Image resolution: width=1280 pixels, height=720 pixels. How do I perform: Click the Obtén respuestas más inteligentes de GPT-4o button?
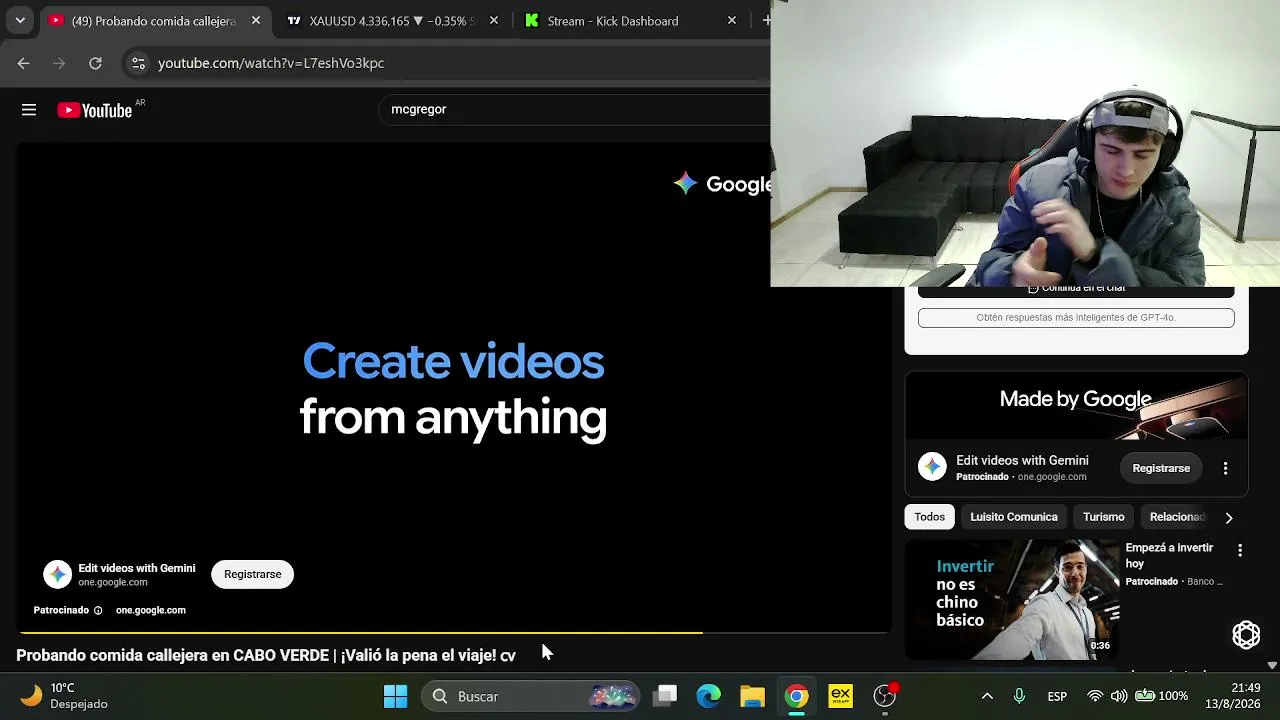[x=1076, y=318]
